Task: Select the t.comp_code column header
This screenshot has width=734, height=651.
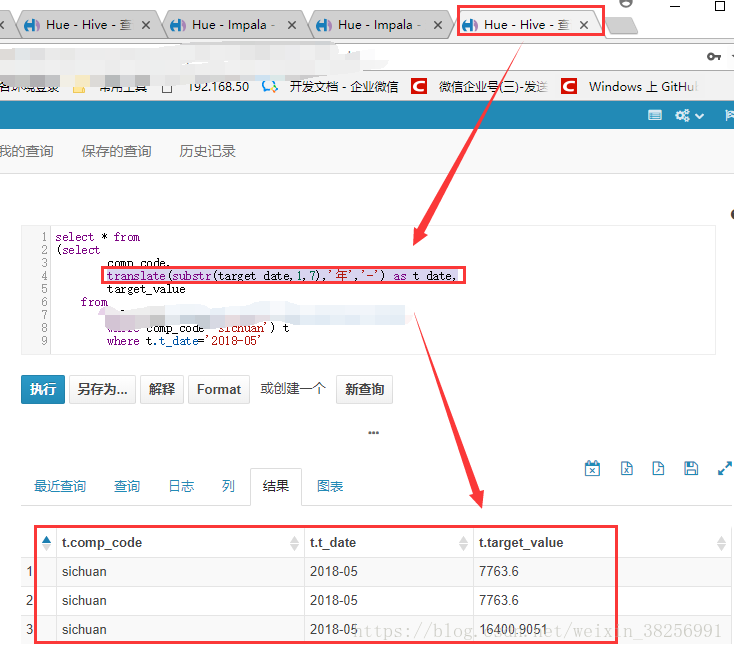Action: [102, 543]
